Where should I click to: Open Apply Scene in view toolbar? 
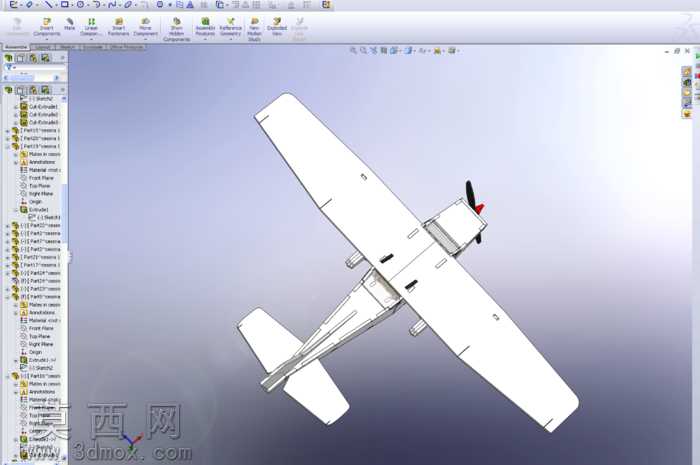(452, 50)
